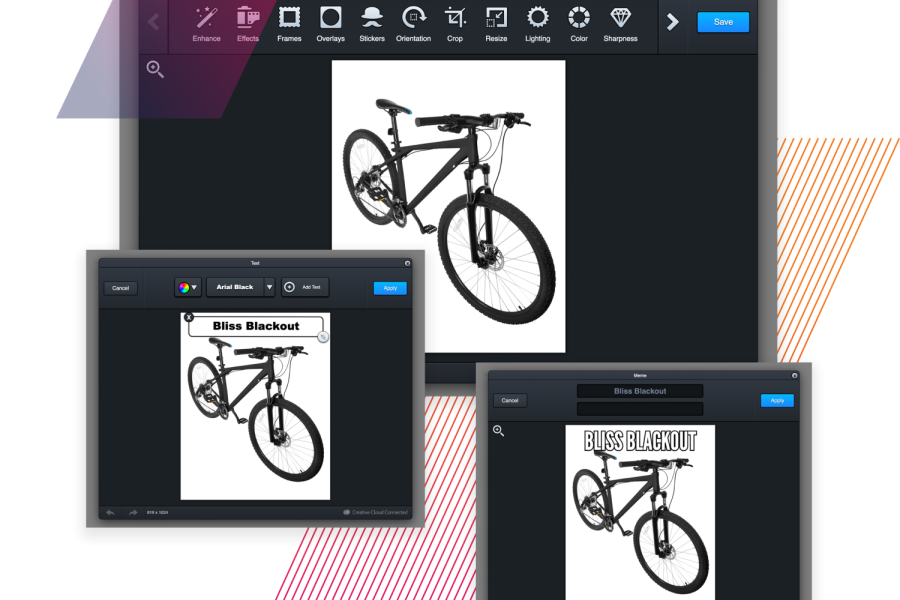Screen dimensions: 900x600
Task: Click the empty bottom Meme text field
Action: tap(640, 409)
